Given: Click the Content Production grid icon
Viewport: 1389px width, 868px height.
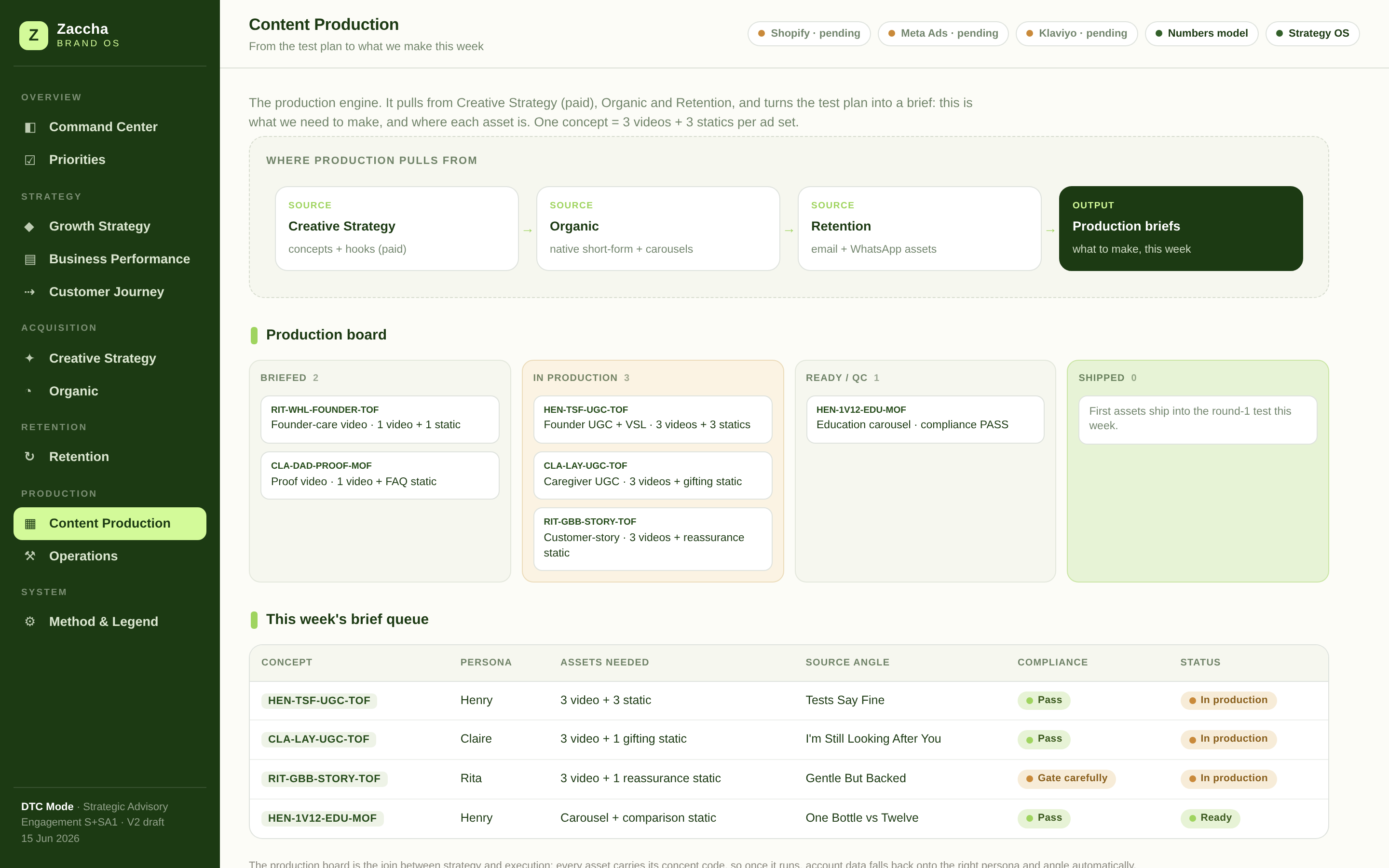Looking at the screenshot, I should 30,523.
